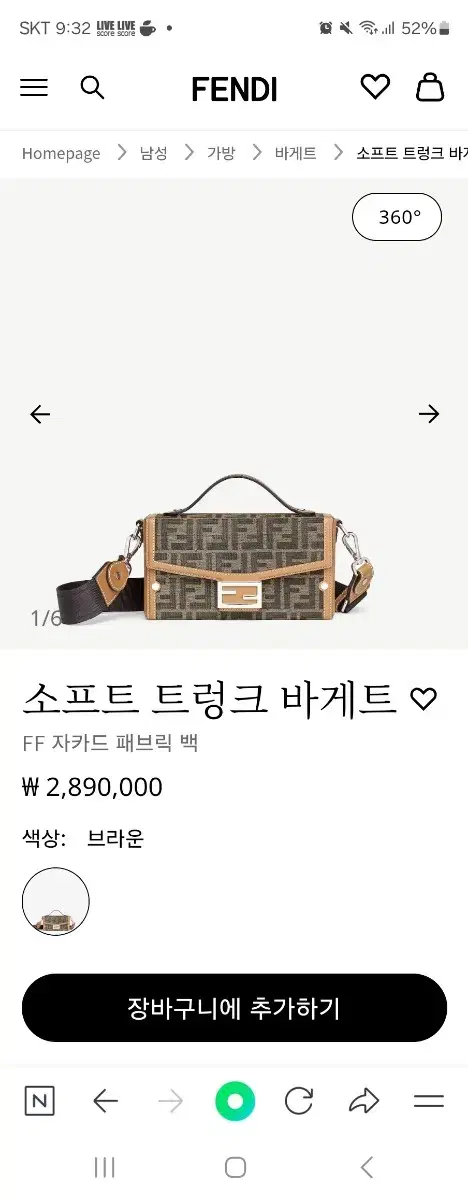Viewport: 468px width, 1200px height.
Task: Tap the Naver home N icon
Action: [x=39, y=1102]
